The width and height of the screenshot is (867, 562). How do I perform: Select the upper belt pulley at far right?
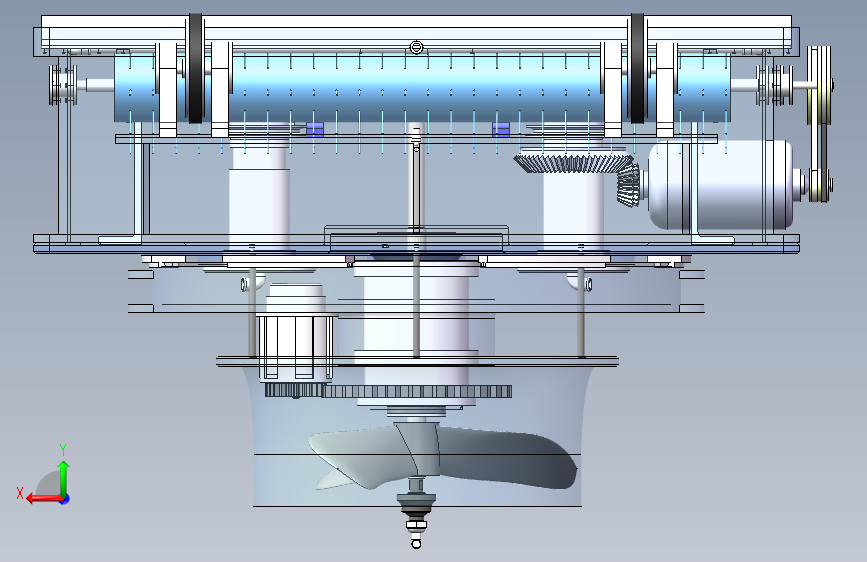[819, 83]
